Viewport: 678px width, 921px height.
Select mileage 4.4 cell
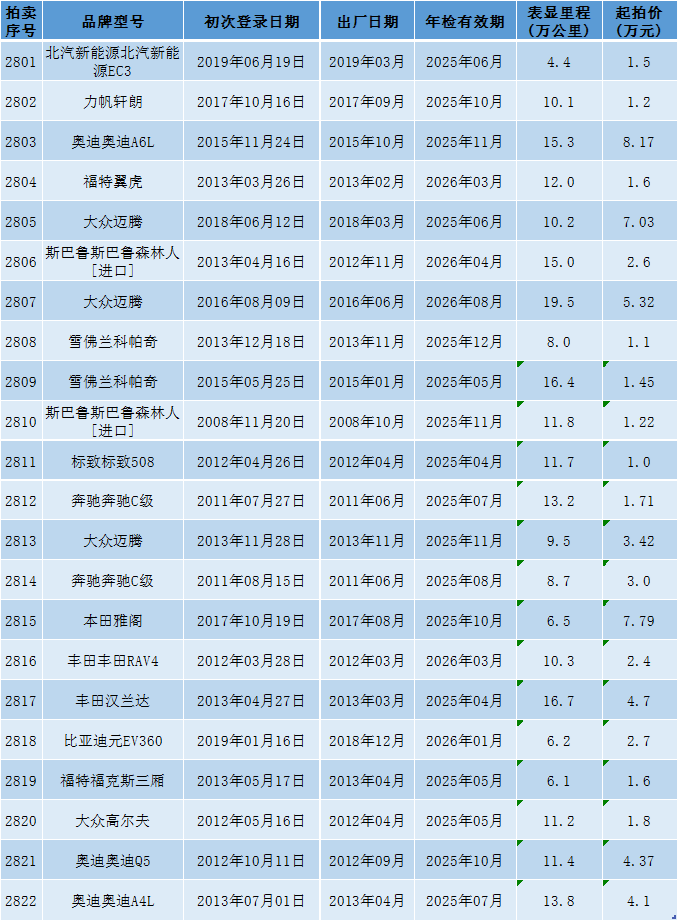tap(559, 62)
